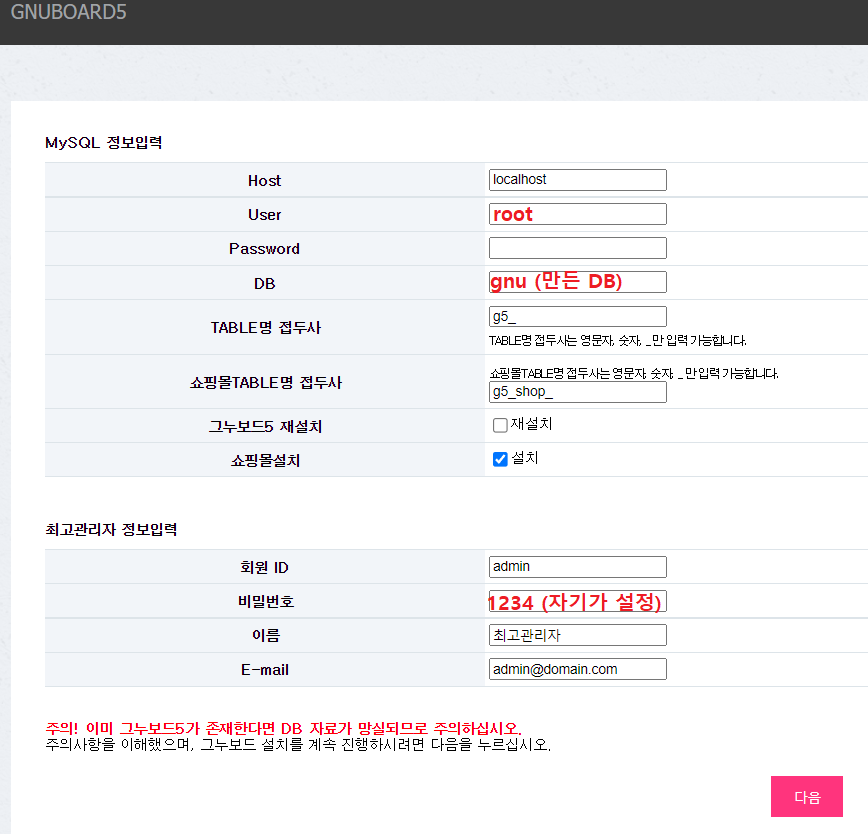Click the 비밀번호 admin password field

[x=577, y=601]
